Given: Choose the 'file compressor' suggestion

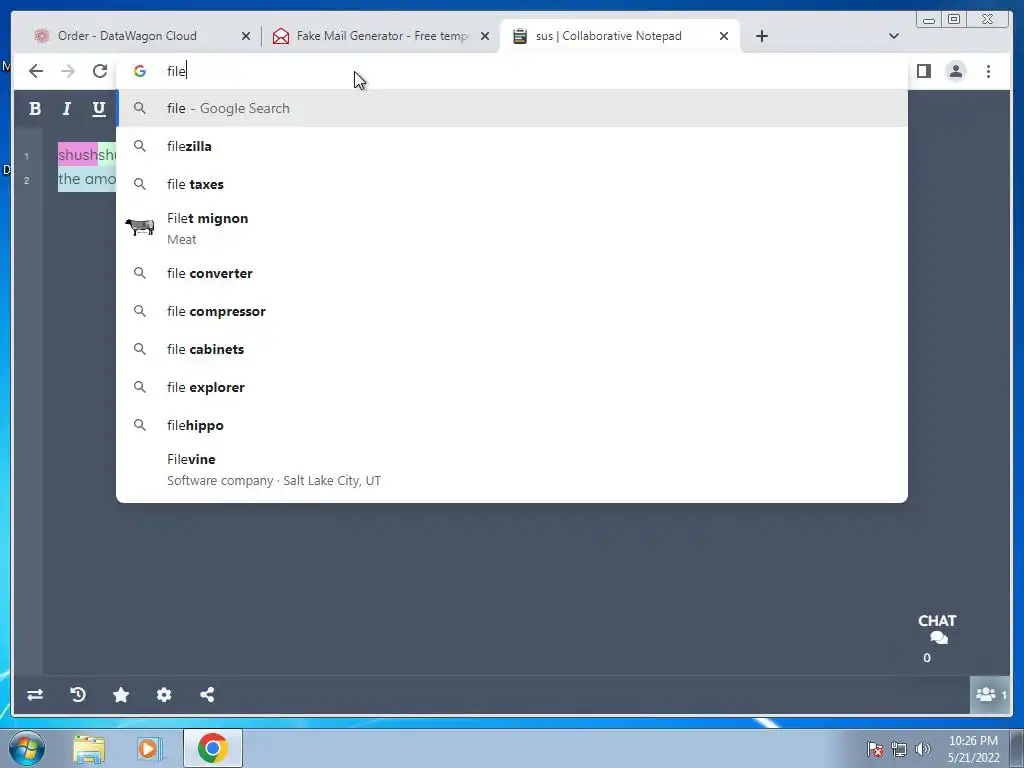Looking at the screenshot, I should pos(512,311).
